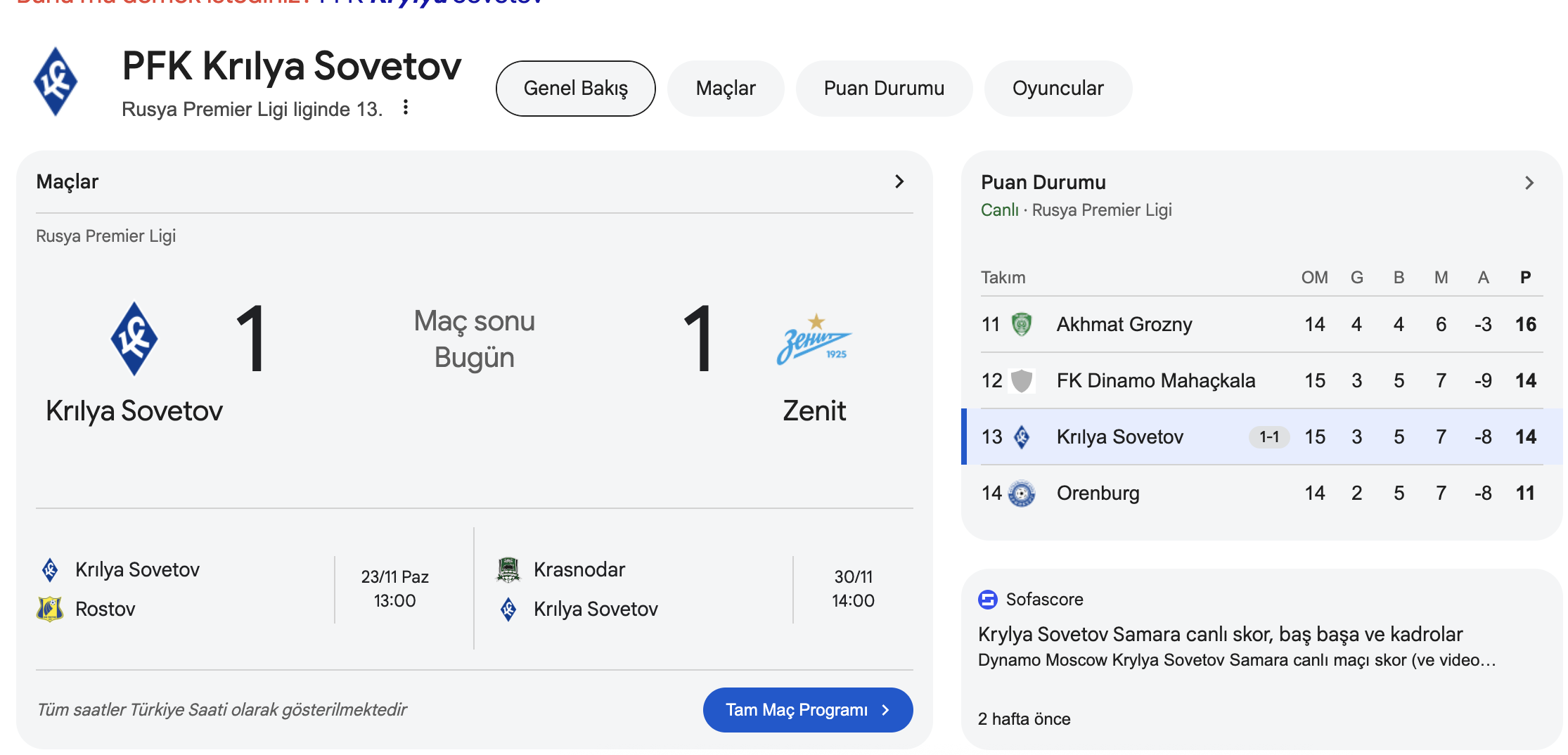This screenshot has width=1568, height=755.
Task: Open Sofascore Krylya Sovetov Samara result link
Action: click(1220, 634)
